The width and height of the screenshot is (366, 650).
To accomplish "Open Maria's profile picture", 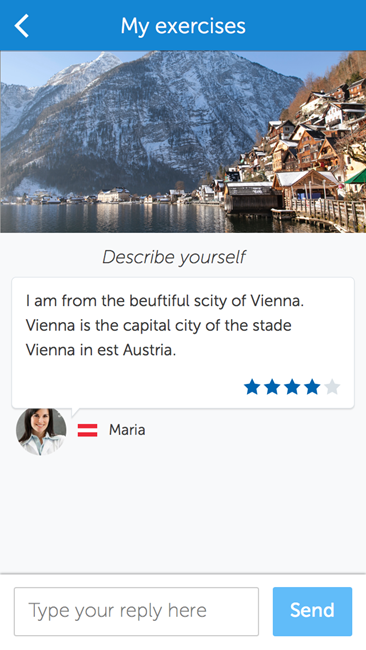I will [41, 432].
